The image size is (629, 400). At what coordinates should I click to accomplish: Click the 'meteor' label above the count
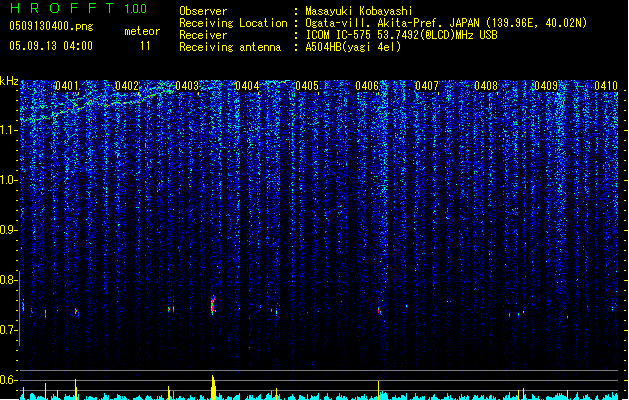point(142,31)
